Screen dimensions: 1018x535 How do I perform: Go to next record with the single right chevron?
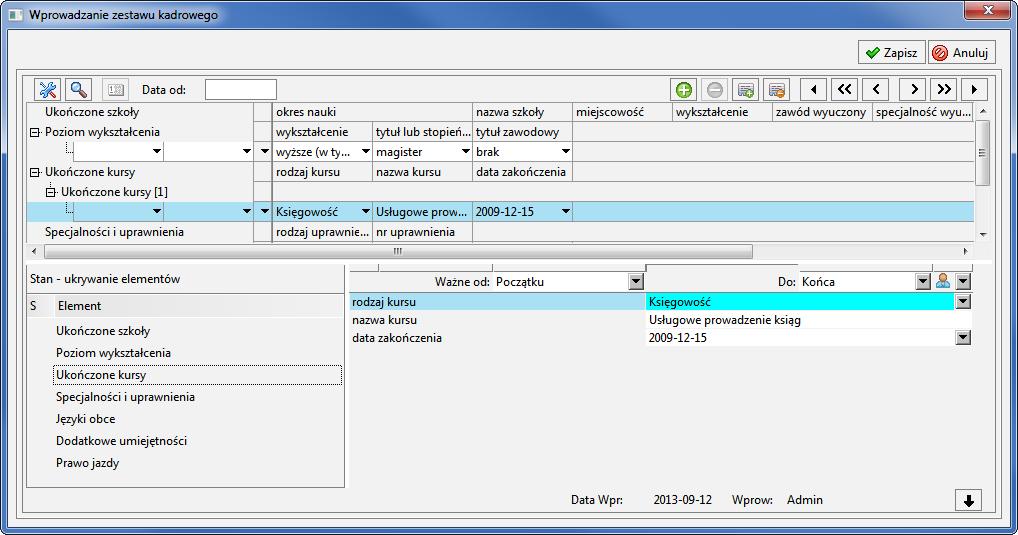(x=913, y=90)
